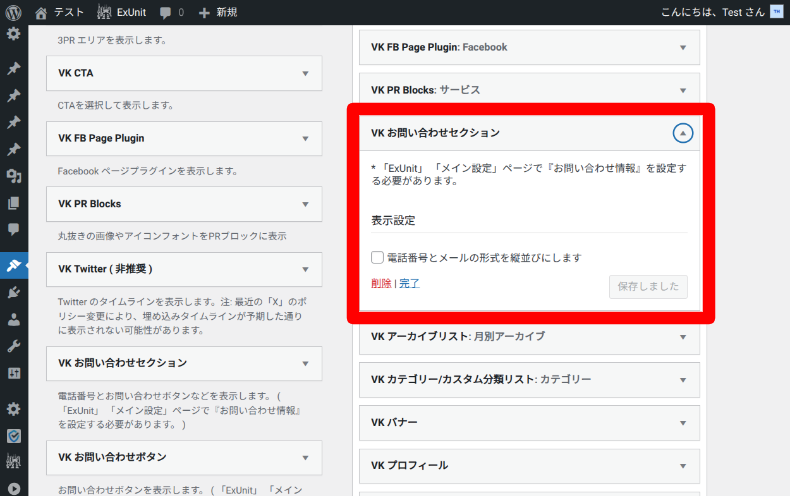Click the play circle sidebar icon
The height and width of the screenshot is (496, 790).
14,488
